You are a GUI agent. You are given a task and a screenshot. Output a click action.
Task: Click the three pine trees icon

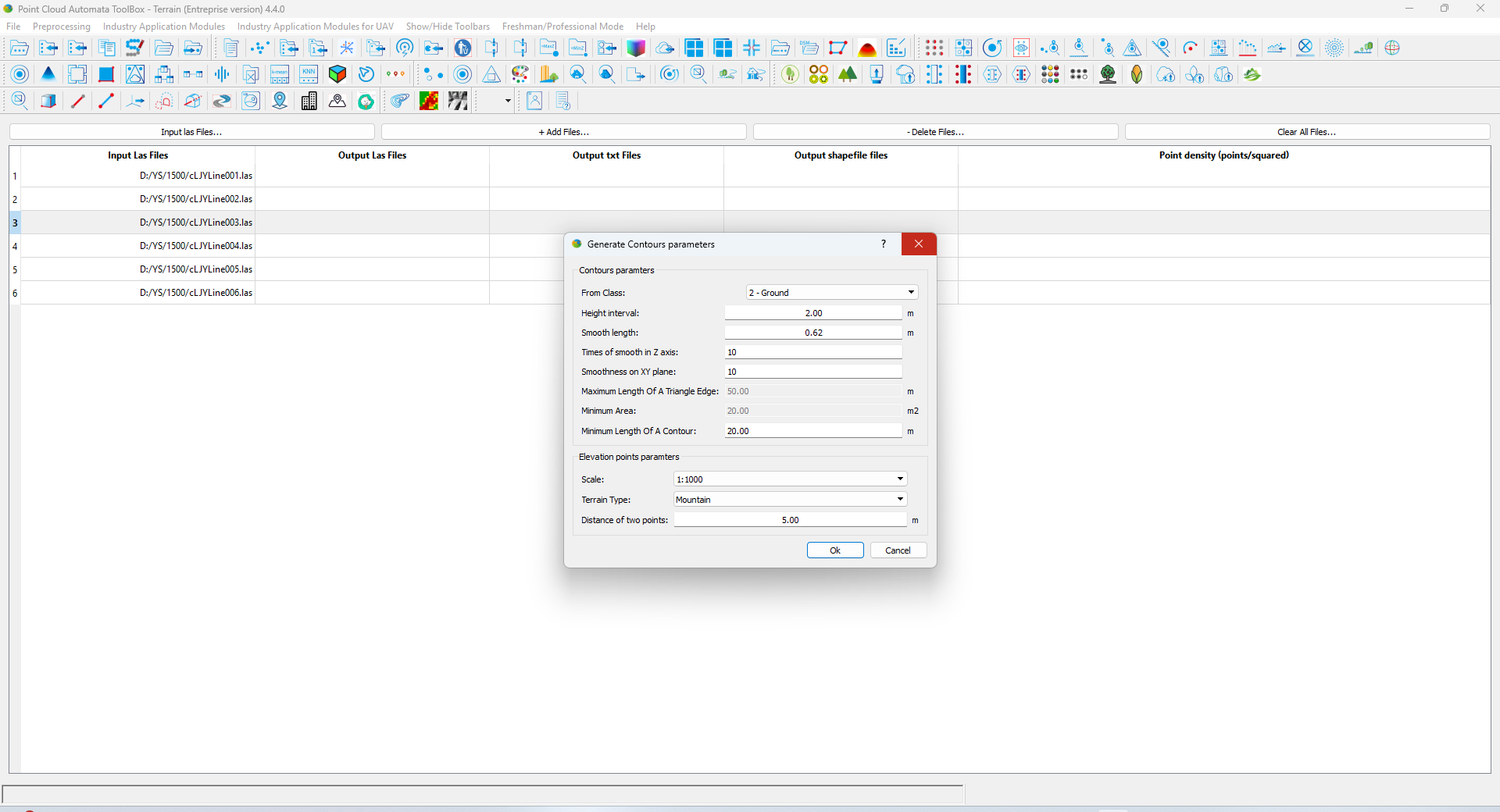click(848, 75)
